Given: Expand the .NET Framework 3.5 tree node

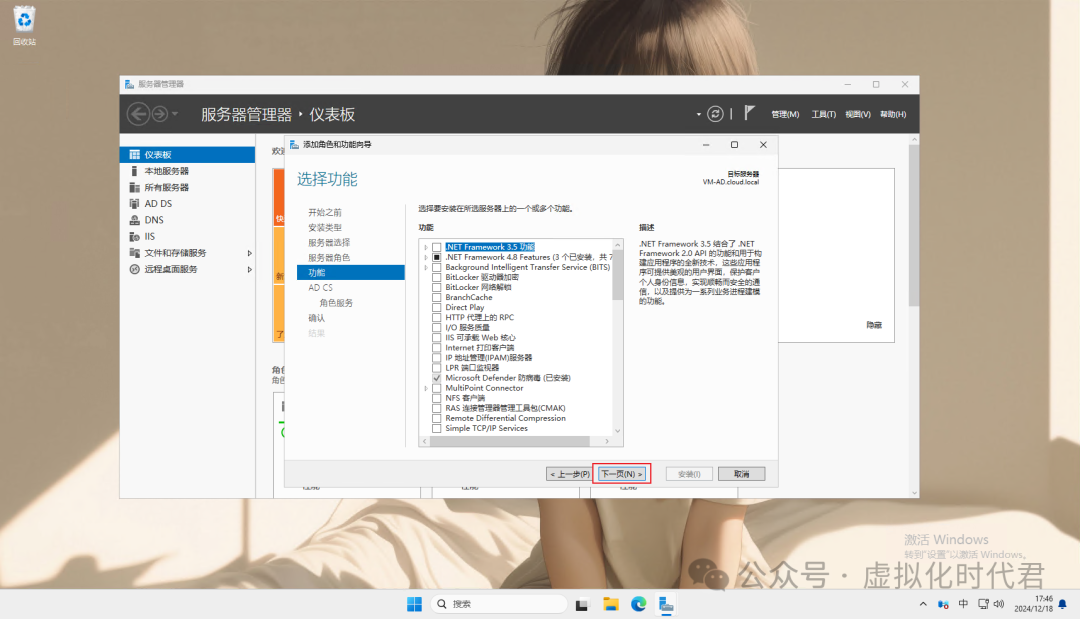Looking at the screenshot, I should [x=426, y=247].
